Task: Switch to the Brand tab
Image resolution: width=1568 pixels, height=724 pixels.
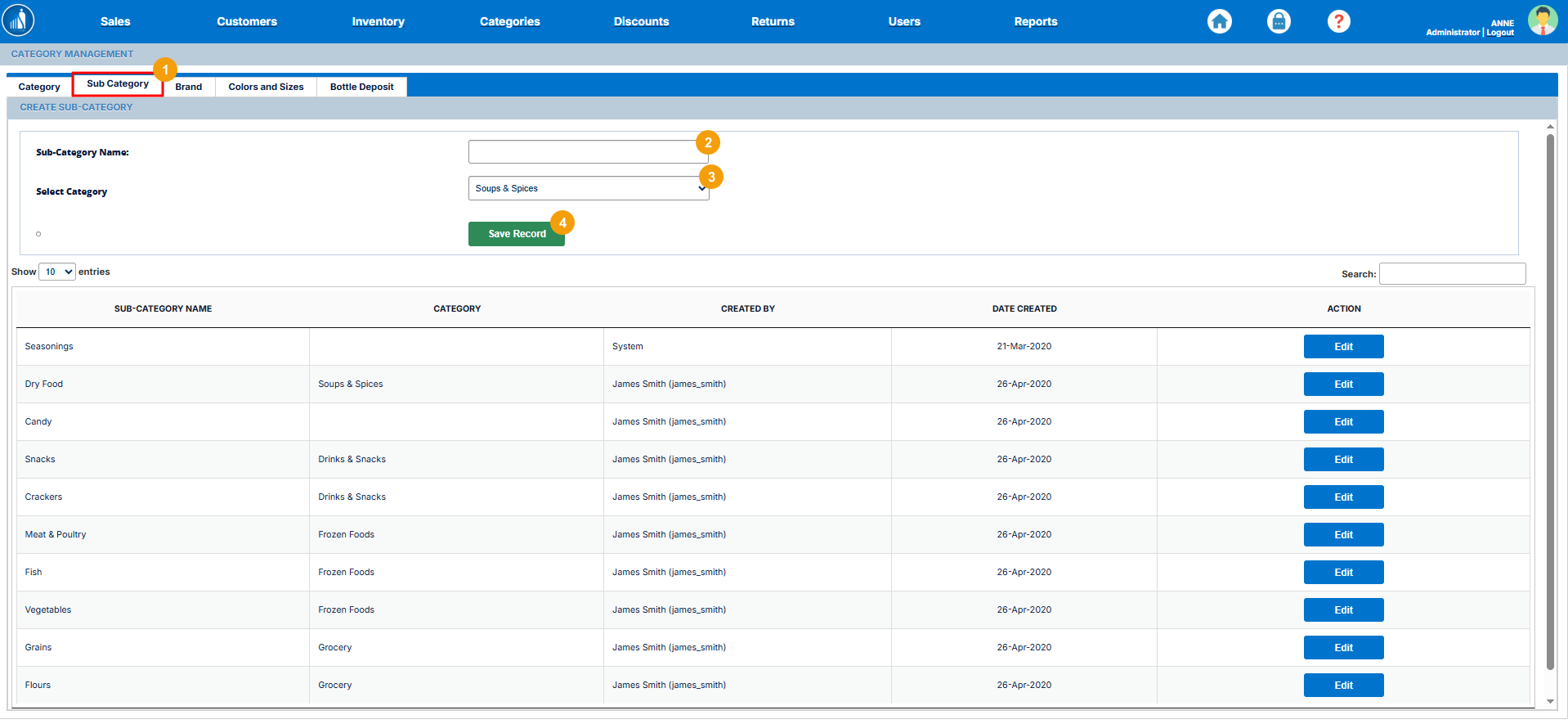Action: [188, 87]
